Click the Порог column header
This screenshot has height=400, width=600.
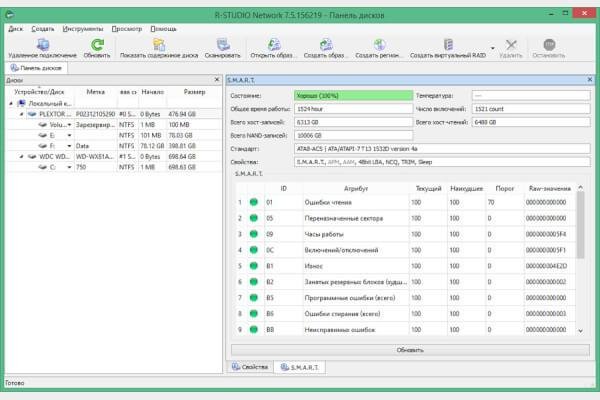tap(504, 188)
